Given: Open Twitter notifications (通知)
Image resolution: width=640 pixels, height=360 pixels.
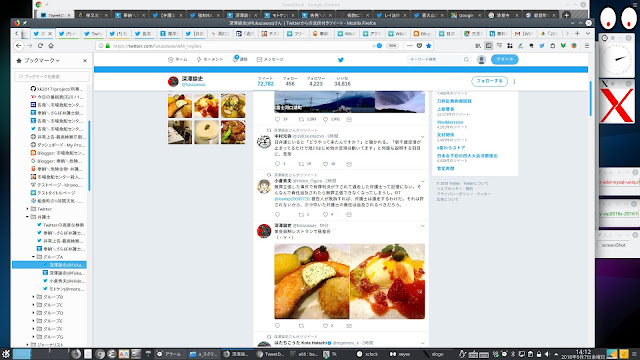Looking at the screenshot, I should [x=240, y=59].
